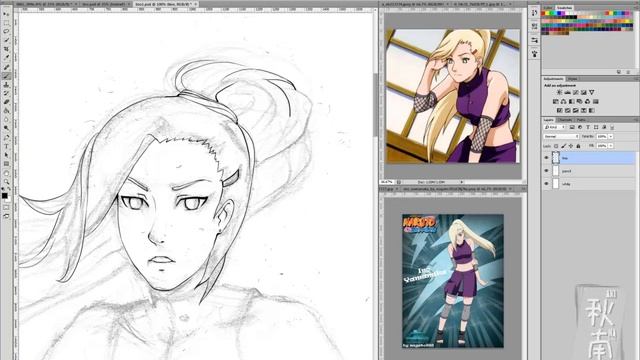Image resolution: width=640 pixels, height=360 pixels.
Task: Add a Channel Mixer adjustment (circles icon)
Action: point(588,101)
